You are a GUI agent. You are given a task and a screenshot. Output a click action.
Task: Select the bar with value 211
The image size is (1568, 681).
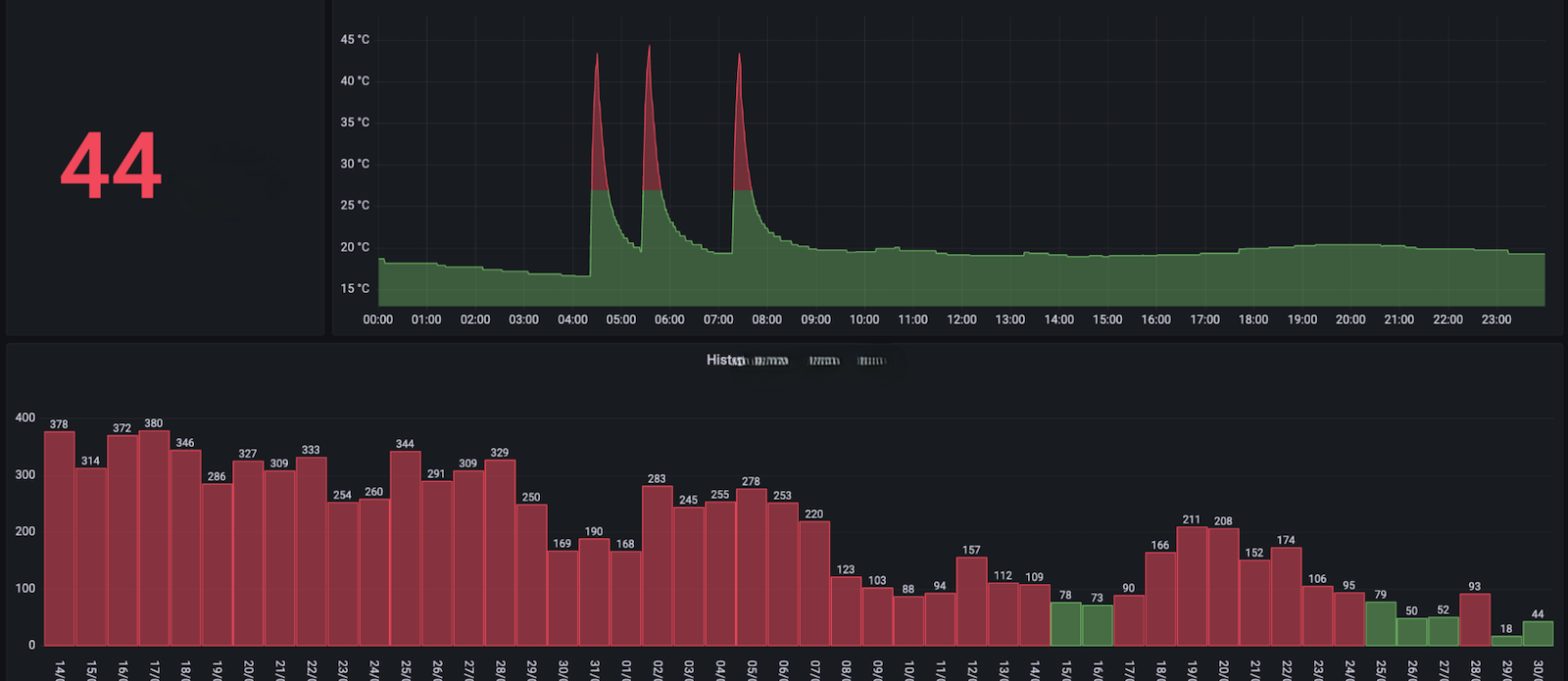(1192, 586)
